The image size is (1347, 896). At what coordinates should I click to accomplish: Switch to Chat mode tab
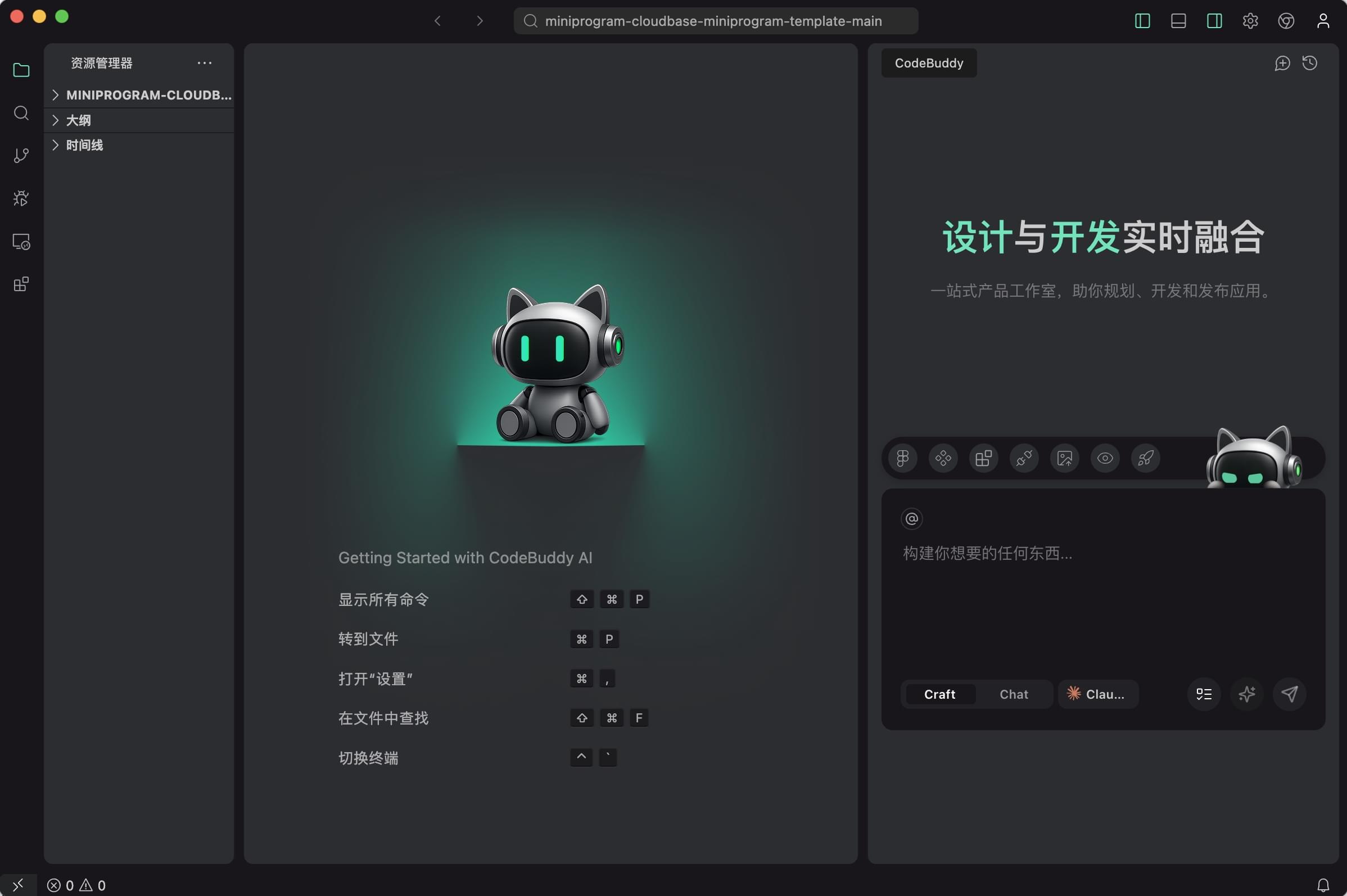(1013, 694)
